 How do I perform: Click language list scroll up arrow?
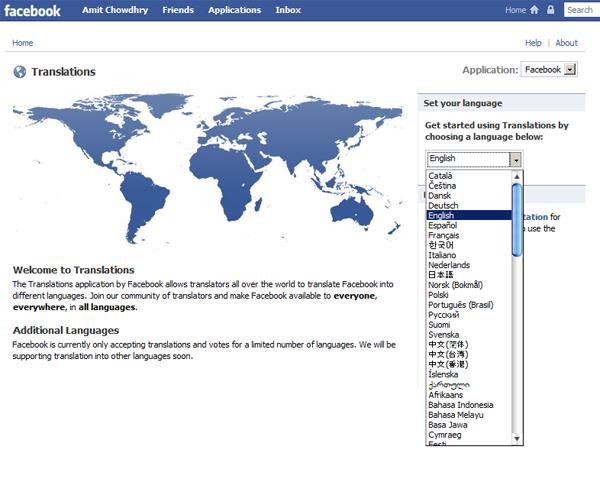pyautogui.click(x=517, y=176)
